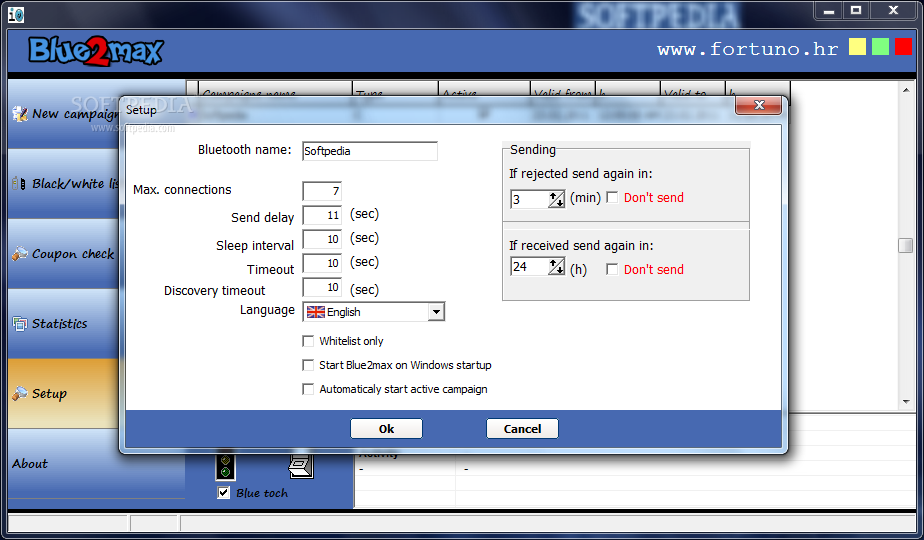Toggle Automaticaly start active campaign

(308, 389)
